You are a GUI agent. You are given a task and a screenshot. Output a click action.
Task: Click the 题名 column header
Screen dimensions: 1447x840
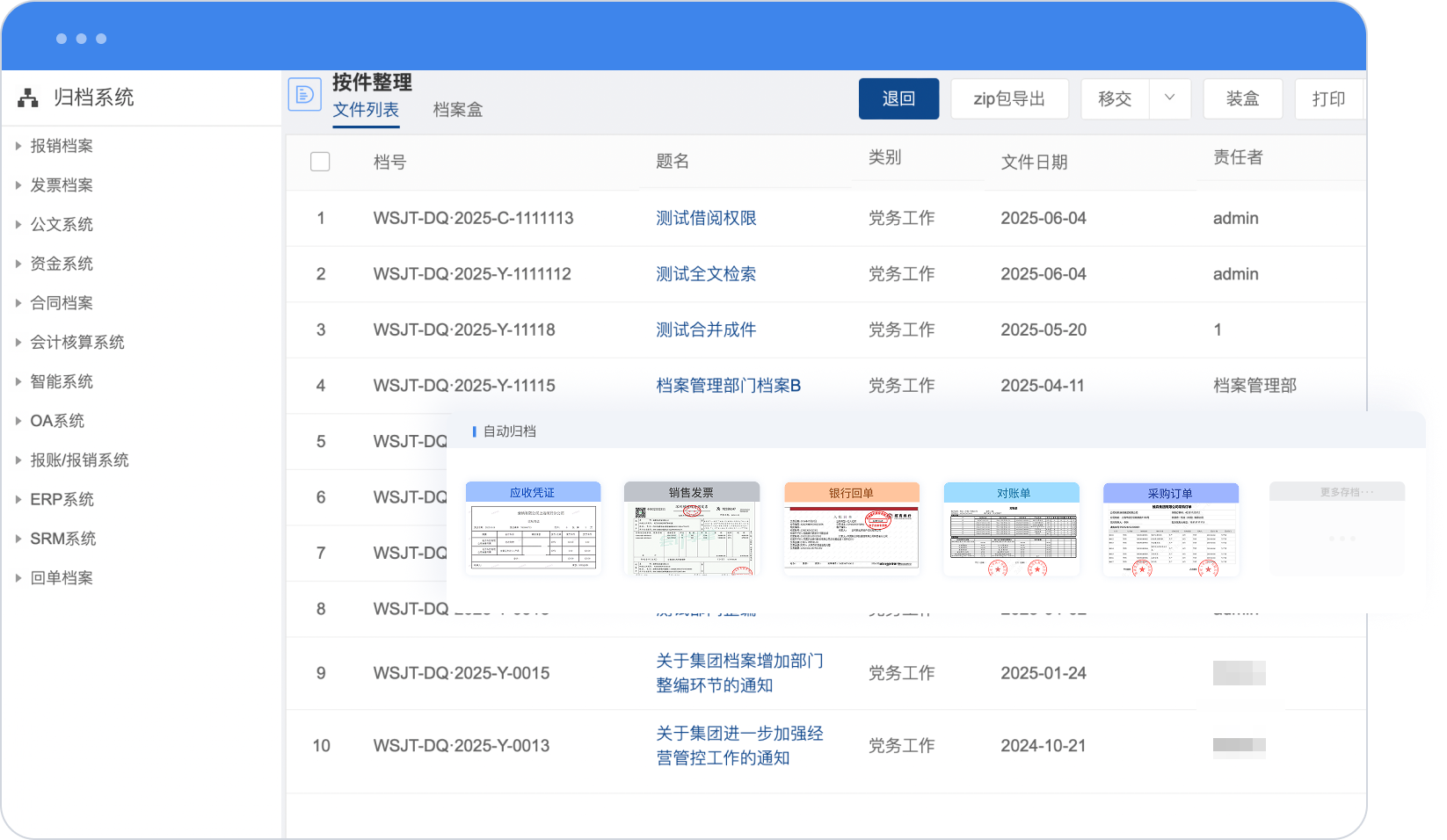[673, 162]
